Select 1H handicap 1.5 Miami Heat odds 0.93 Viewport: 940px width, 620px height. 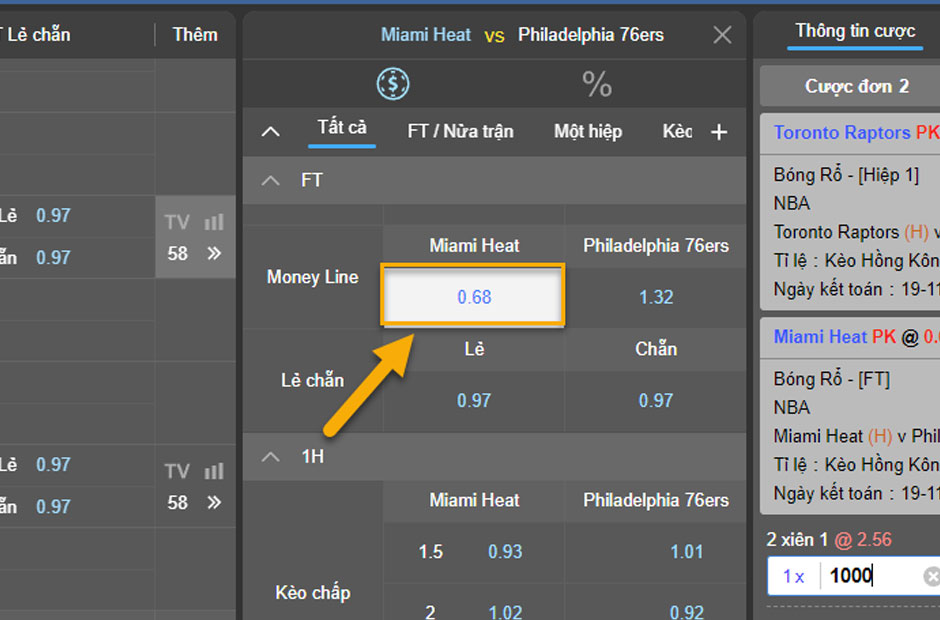505,552
